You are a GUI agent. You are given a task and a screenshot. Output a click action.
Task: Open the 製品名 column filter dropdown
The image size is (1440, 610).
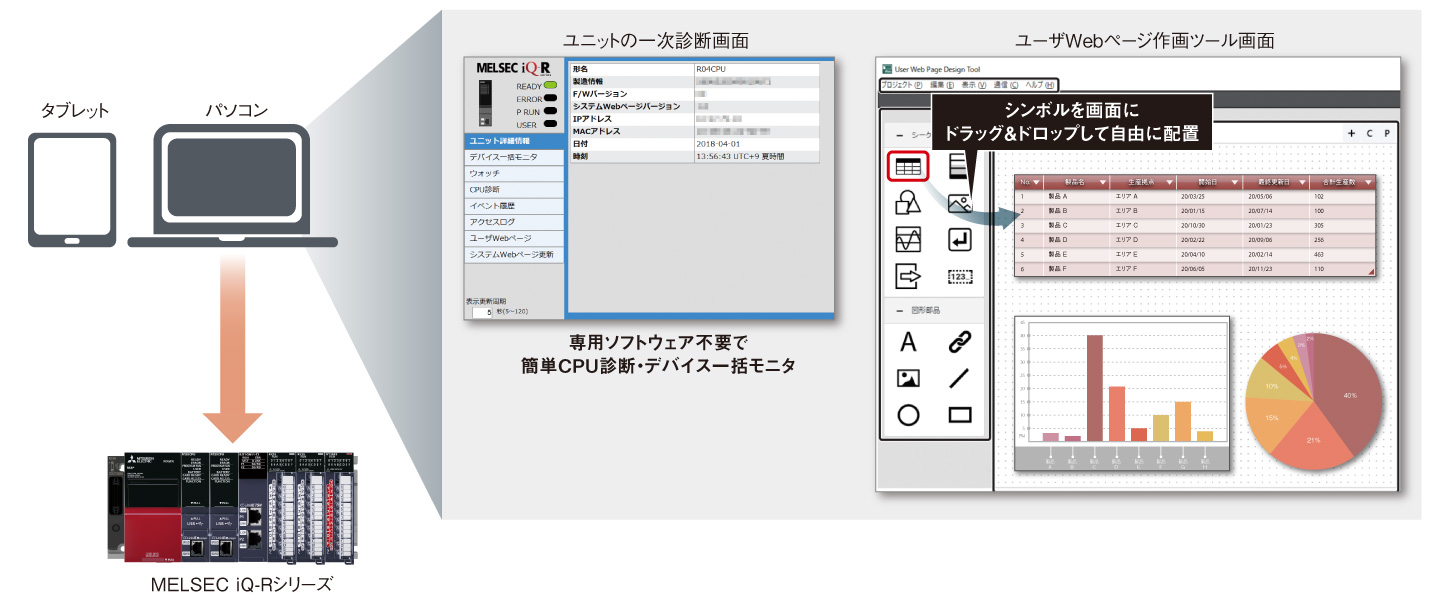[1102, 182]
